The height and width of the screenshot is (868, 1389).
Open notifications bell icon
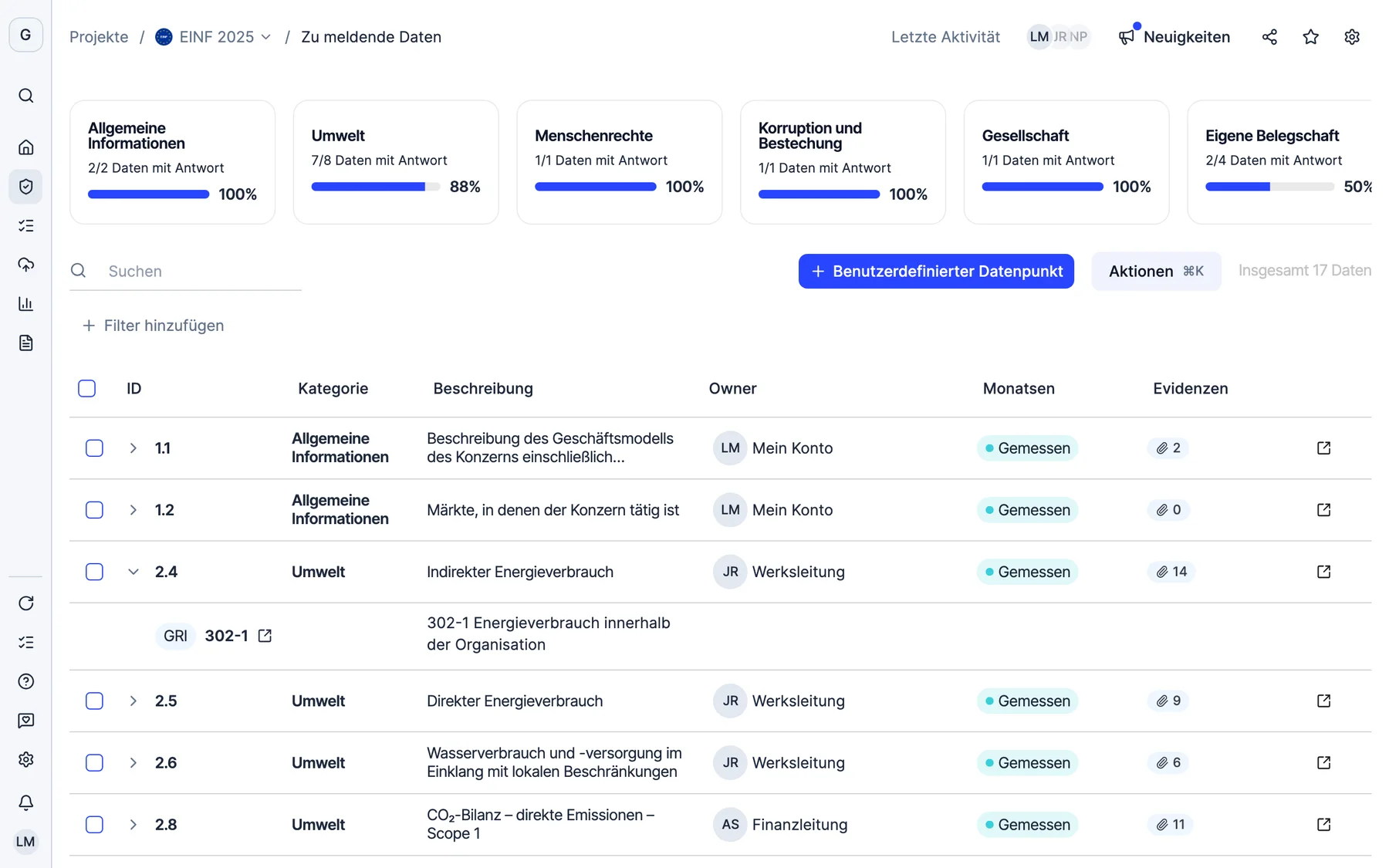click(25, 802)
